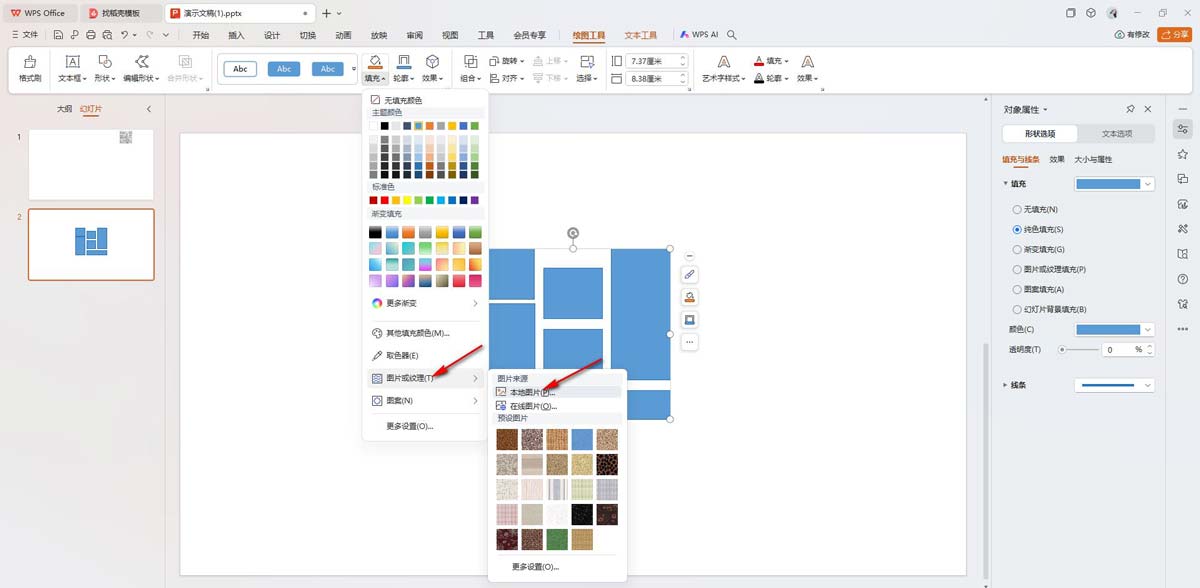Click the 有修改 status button

coord(1132,35)
